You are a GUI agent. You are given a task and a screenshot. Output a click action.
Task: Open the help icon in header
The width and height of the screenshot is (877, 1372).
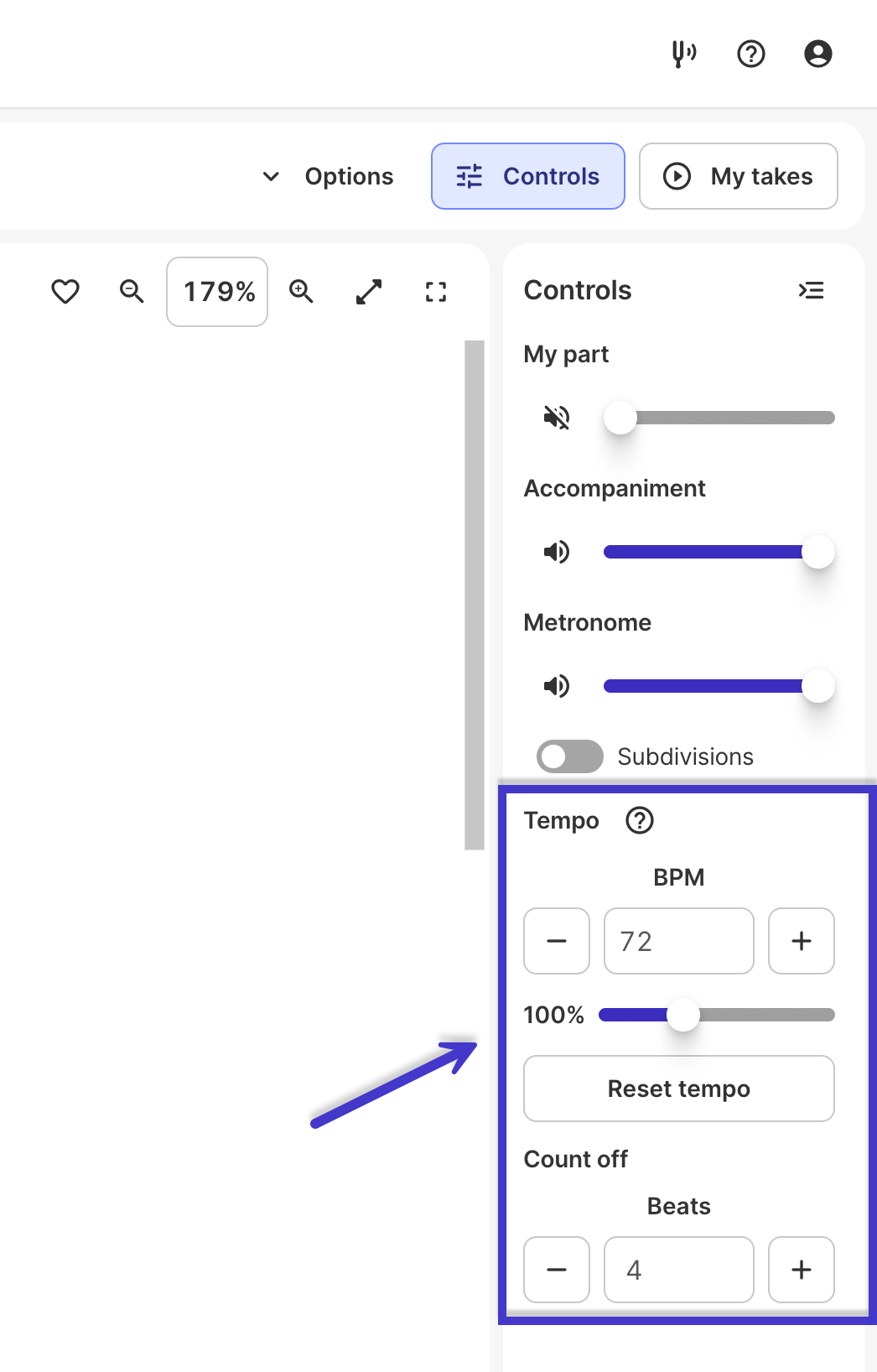click(751, 54)
